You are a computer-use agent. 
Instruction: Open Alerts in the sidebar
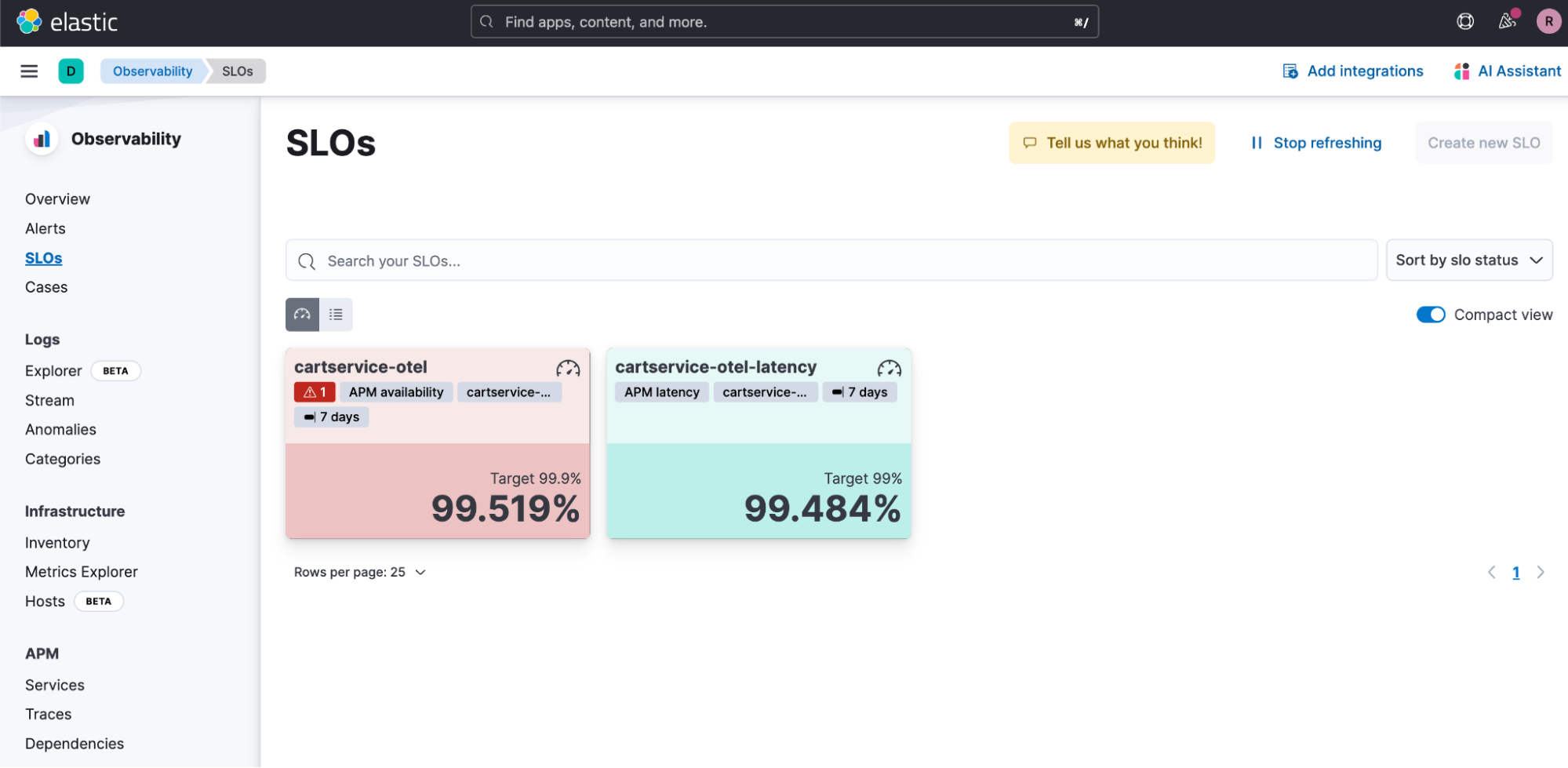coord(45,229)
